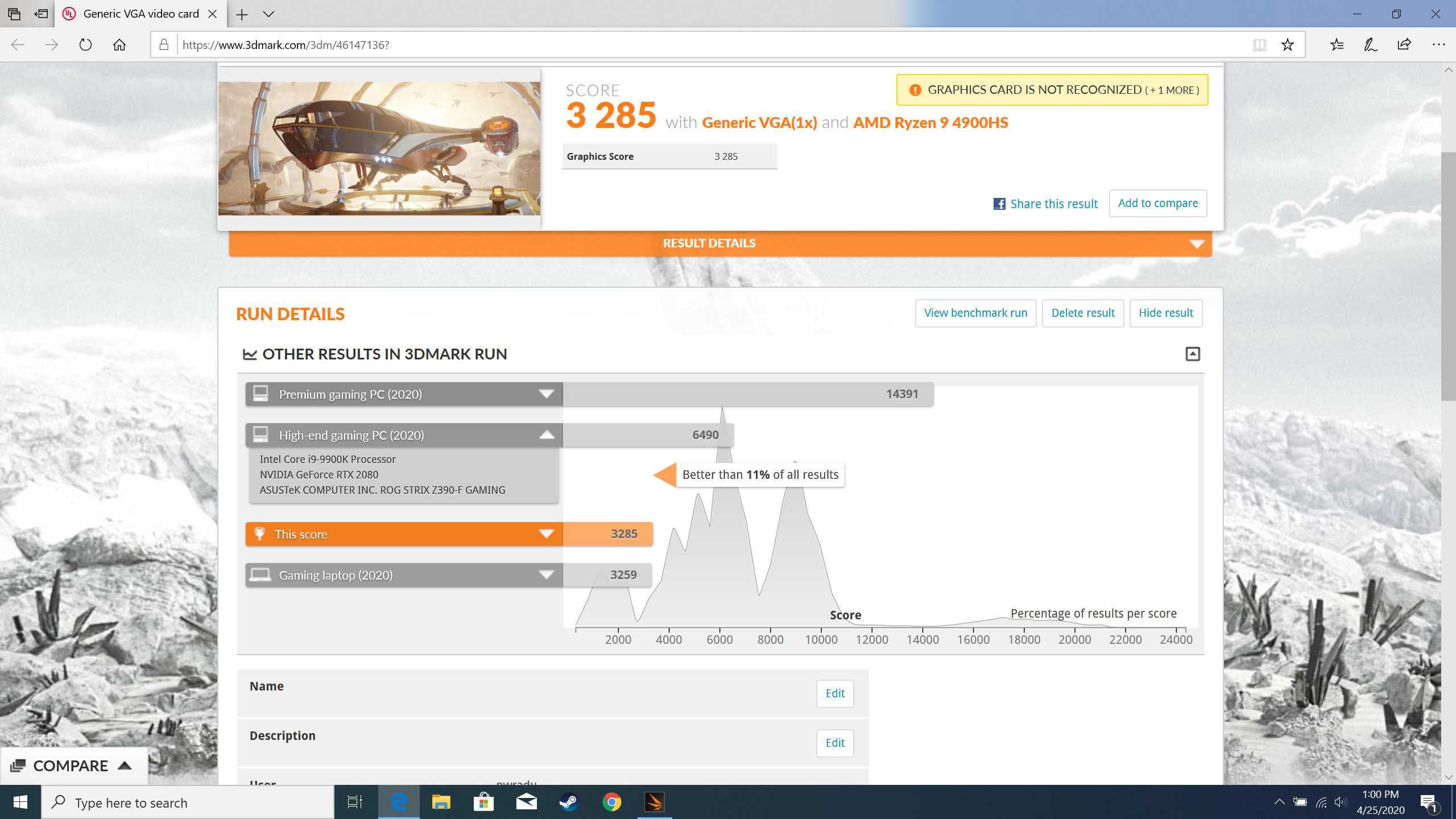The height and width of the screenshot is (819, 1456).
Task: Click the scrollbar down arrow
Action: 1448,777
